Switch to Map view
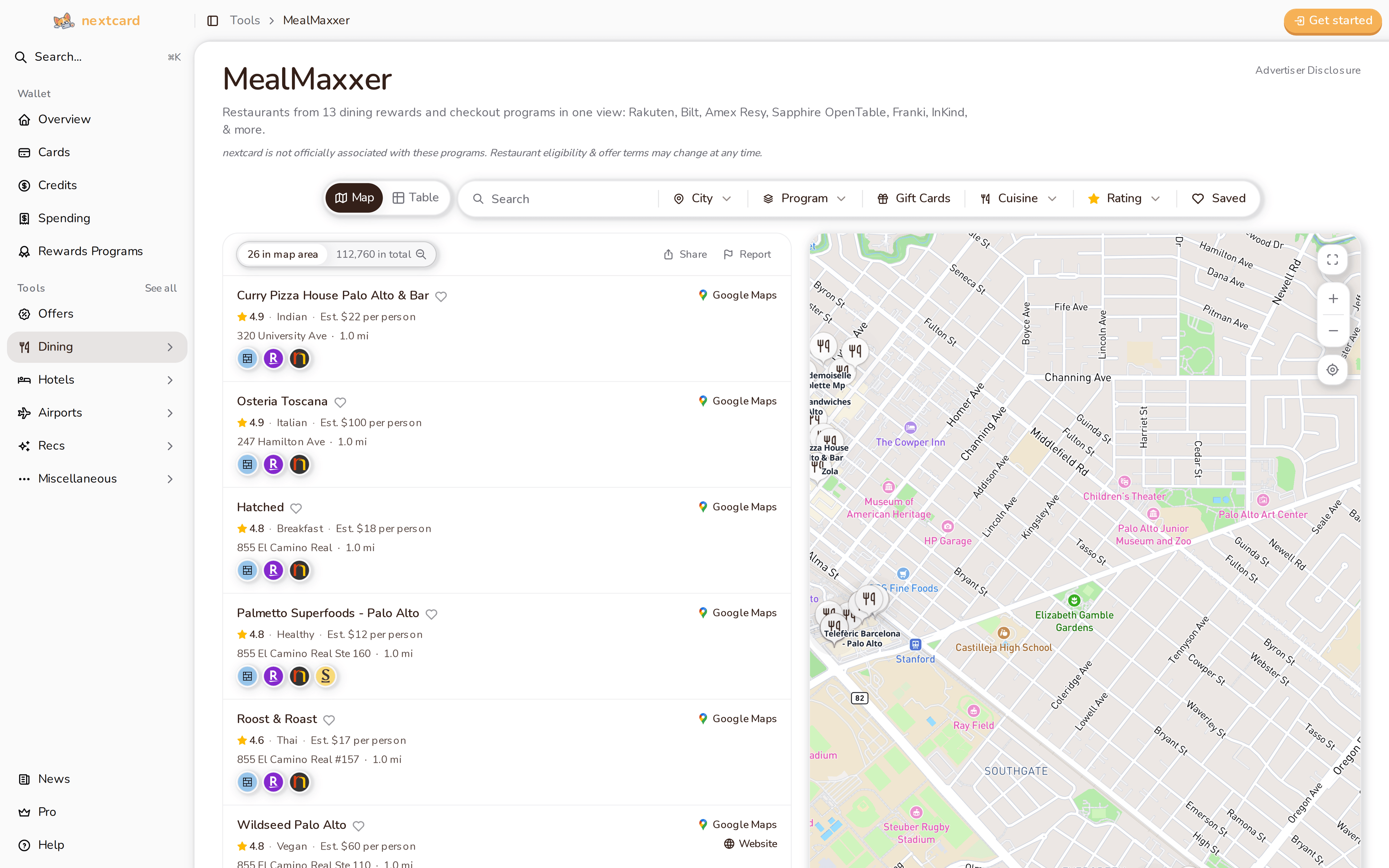 (354, 198)
